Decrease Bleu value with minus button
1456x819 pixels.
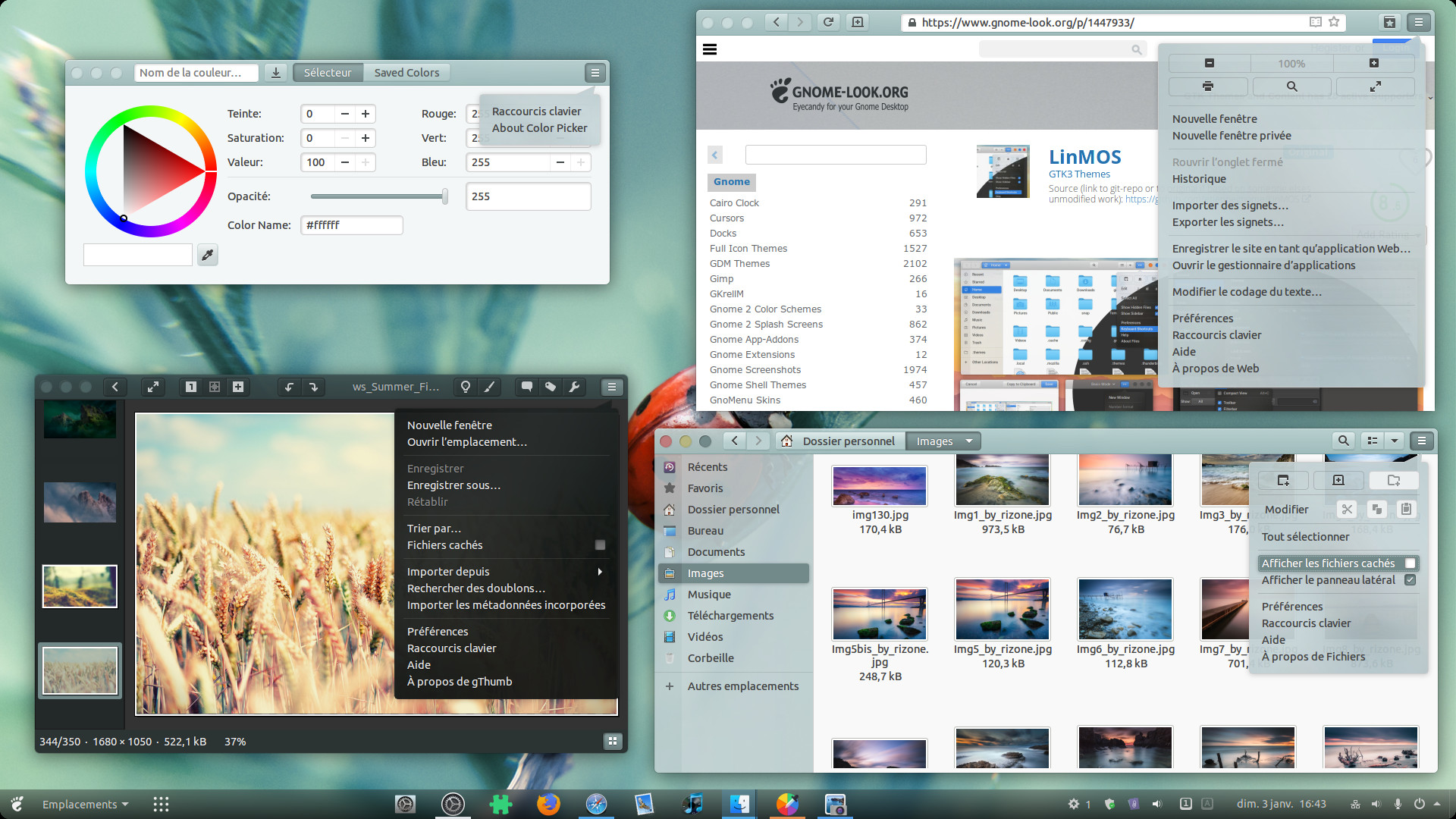tap(560, 162)
